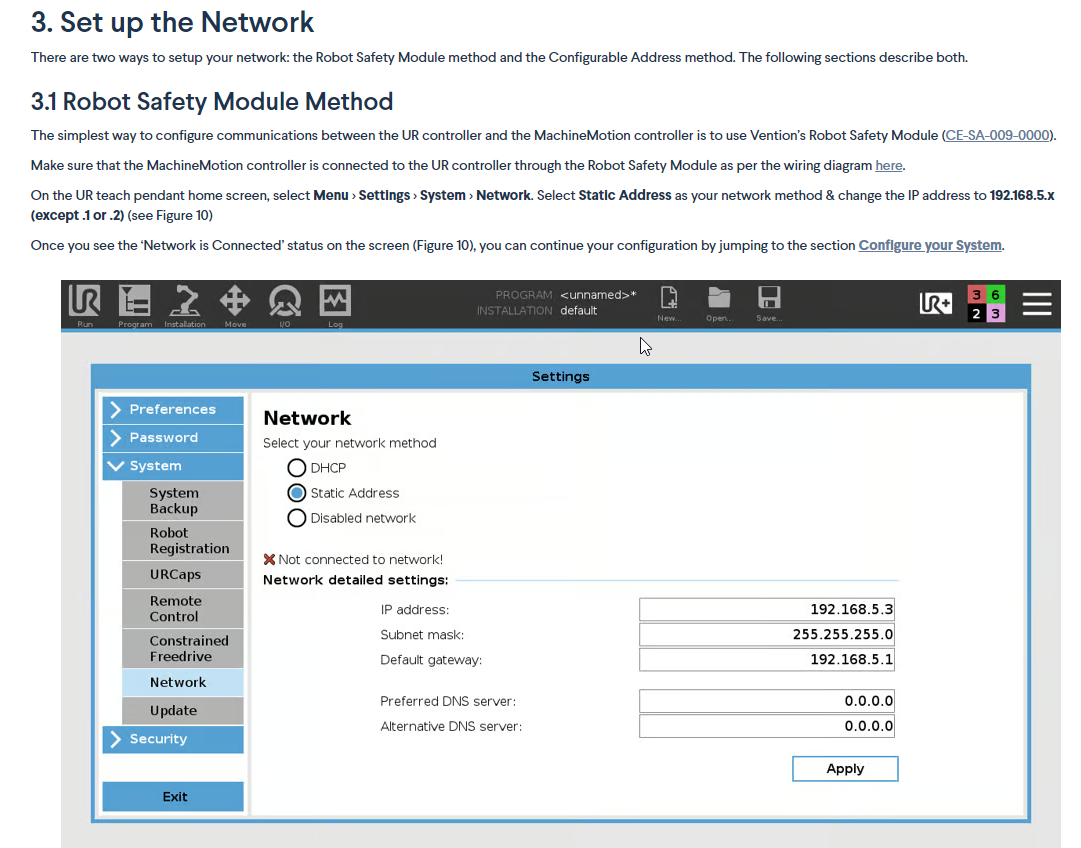Expand the Password section
Screen dimensions: 1081x848
click(x=173, y=438)
